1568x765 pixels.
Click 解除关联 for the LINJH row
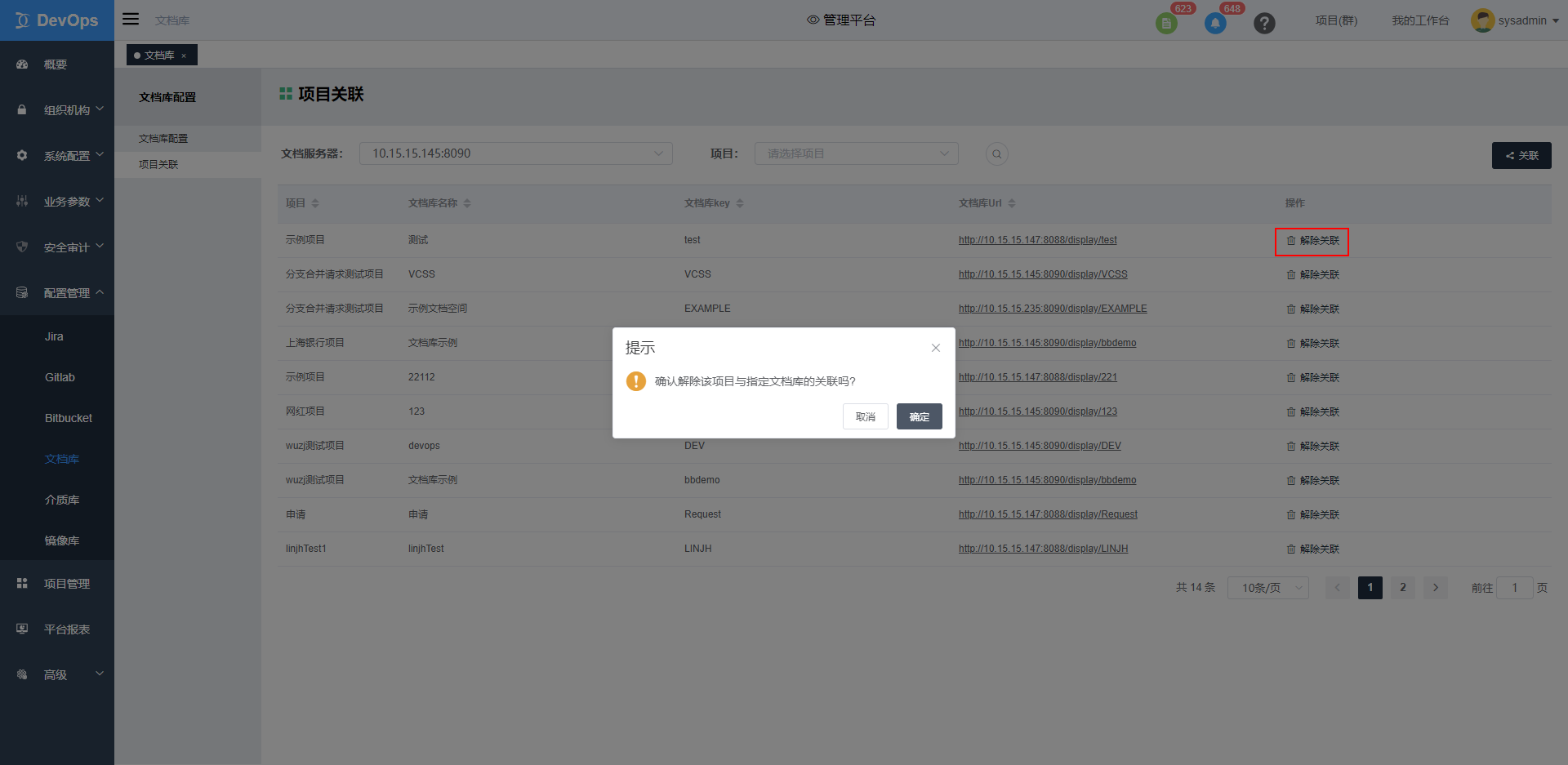(x=1313, y=549)
